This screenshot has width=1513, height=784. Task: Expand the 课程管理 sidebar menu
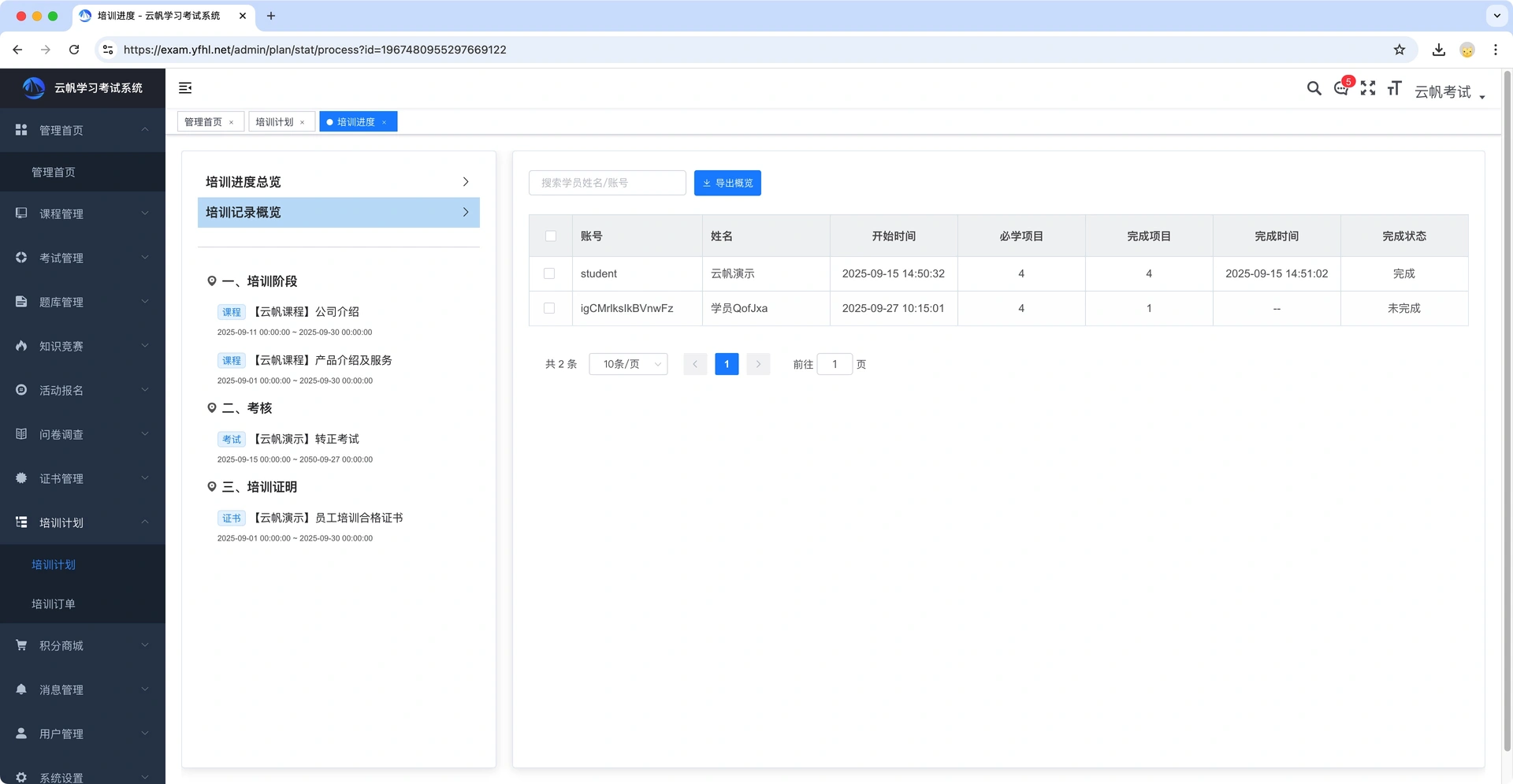(x=83, y=214)
